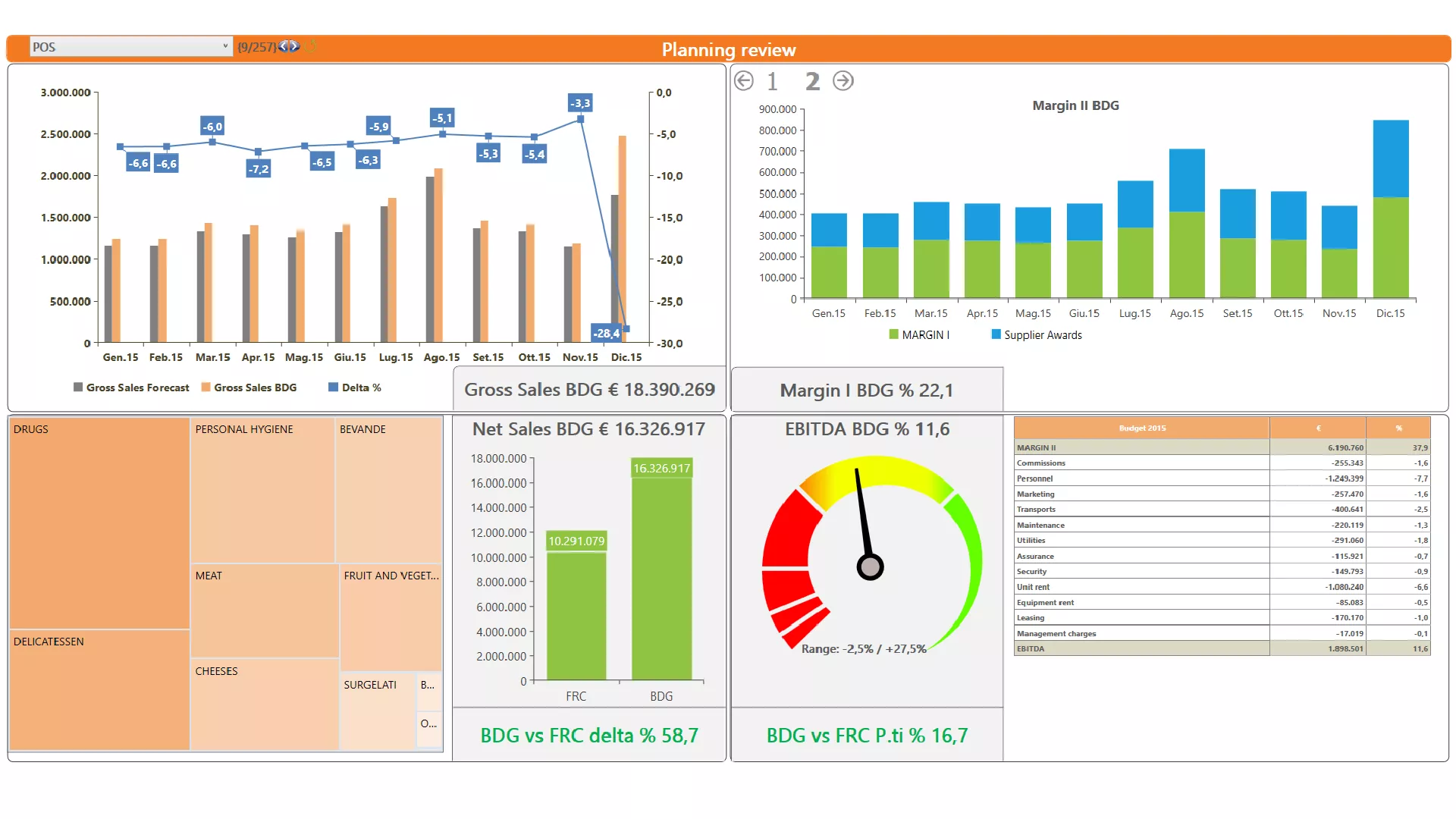Click the left navigation arrow icon
The image size is (1456, 819).
click(745, 81)
